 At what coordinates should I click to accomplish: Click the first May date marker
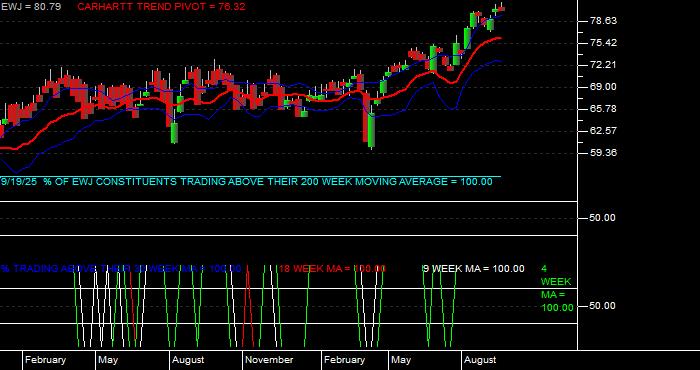(108, 360)
